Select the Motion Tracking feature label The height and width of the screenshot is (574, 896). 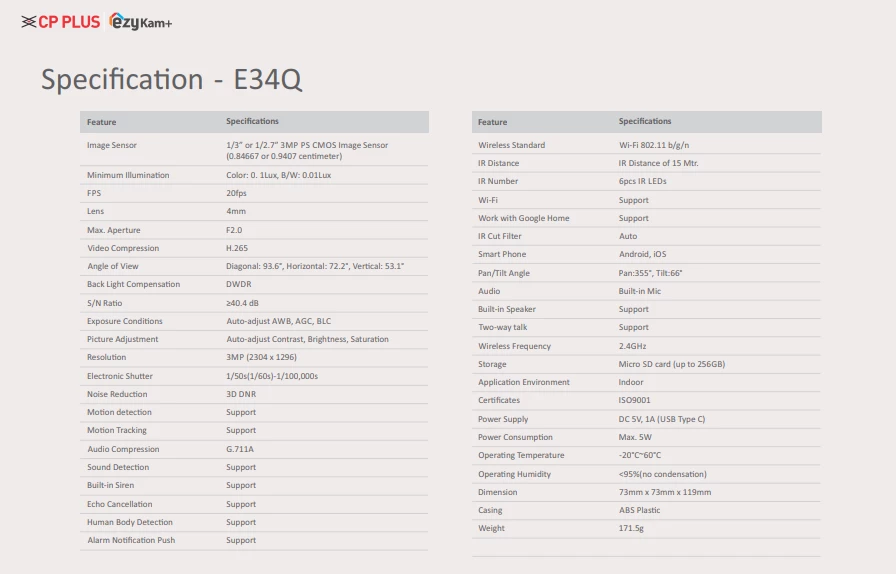pos(117,430)
